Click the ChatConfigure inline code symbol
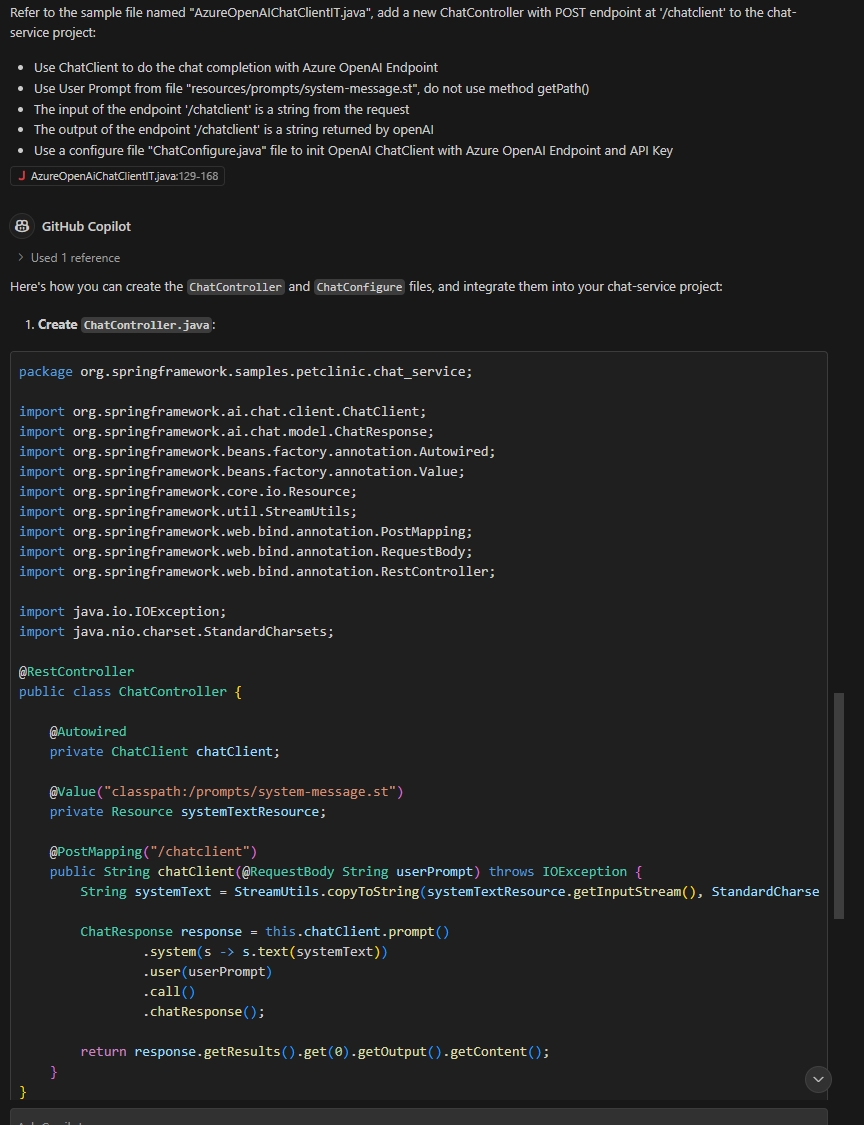This screenshot has height=1125, width=864. (360, 287)
